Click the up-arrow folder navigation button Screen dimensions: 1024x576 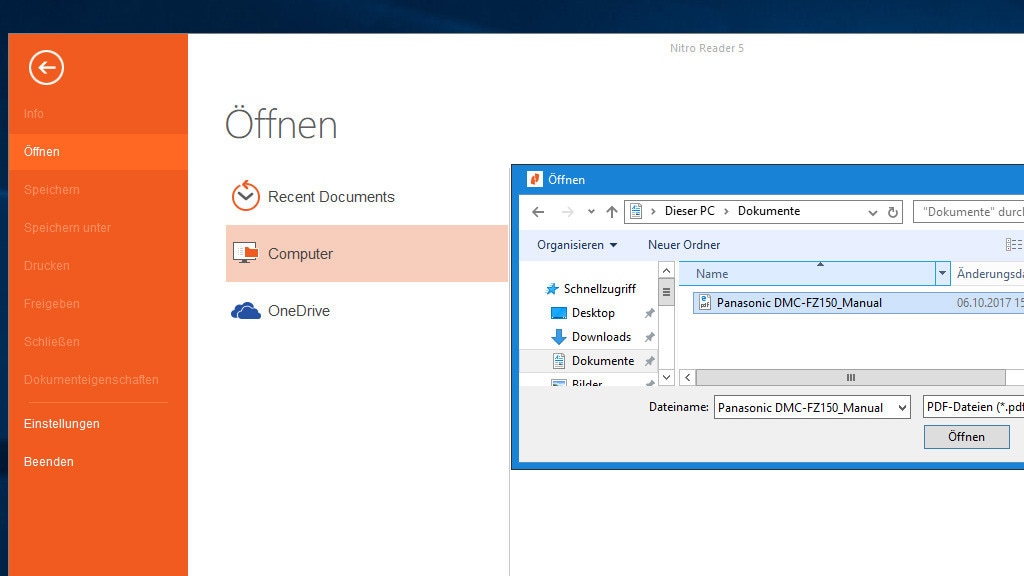(612, 212)
